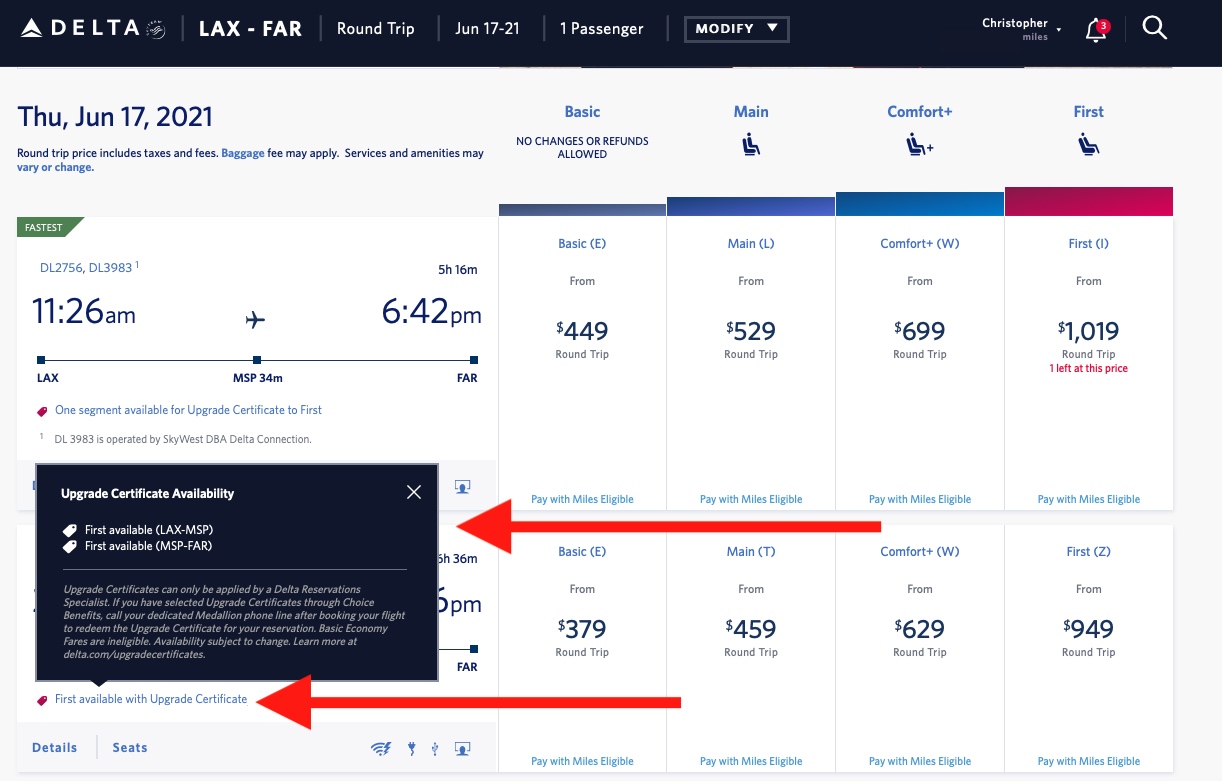The width and height of the screenshot is (1222, 781).
Task: Click tag icon beside First available with Upgrade Certificate
Action: 42,700
